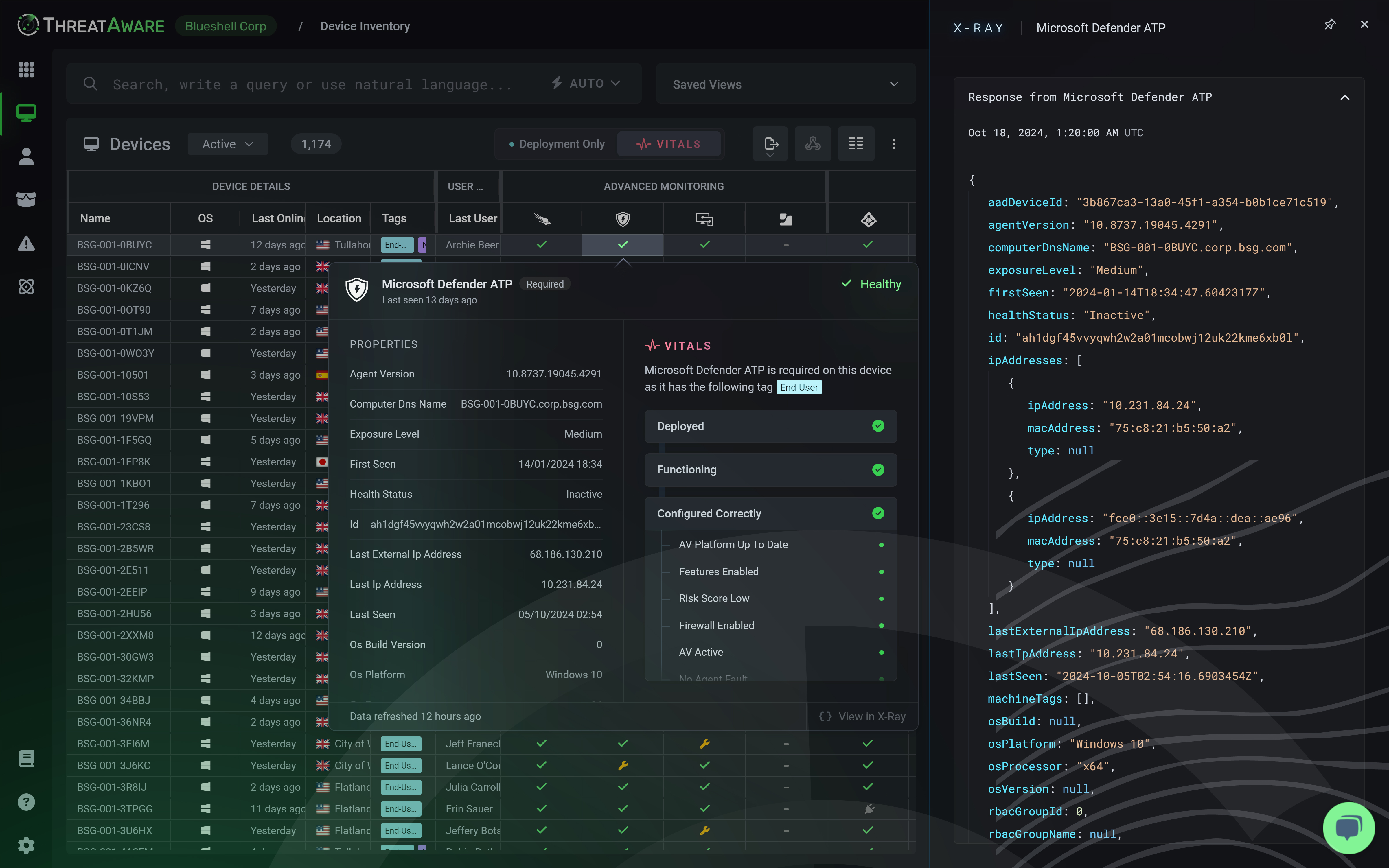The height and width of the screenshot is (868, 1389).
Task: Open the integrations webhook icon on the toolbar
Action: pos(812,143)
